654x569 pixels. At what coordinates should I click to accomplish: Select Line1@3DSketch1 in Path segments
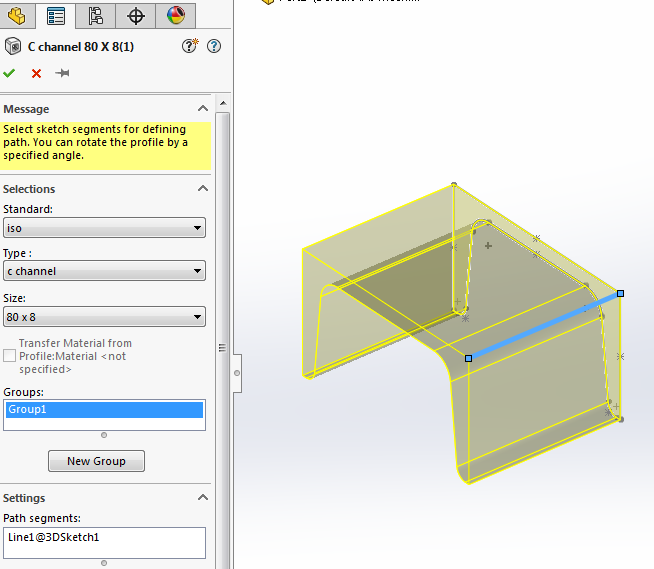(53, 537)
